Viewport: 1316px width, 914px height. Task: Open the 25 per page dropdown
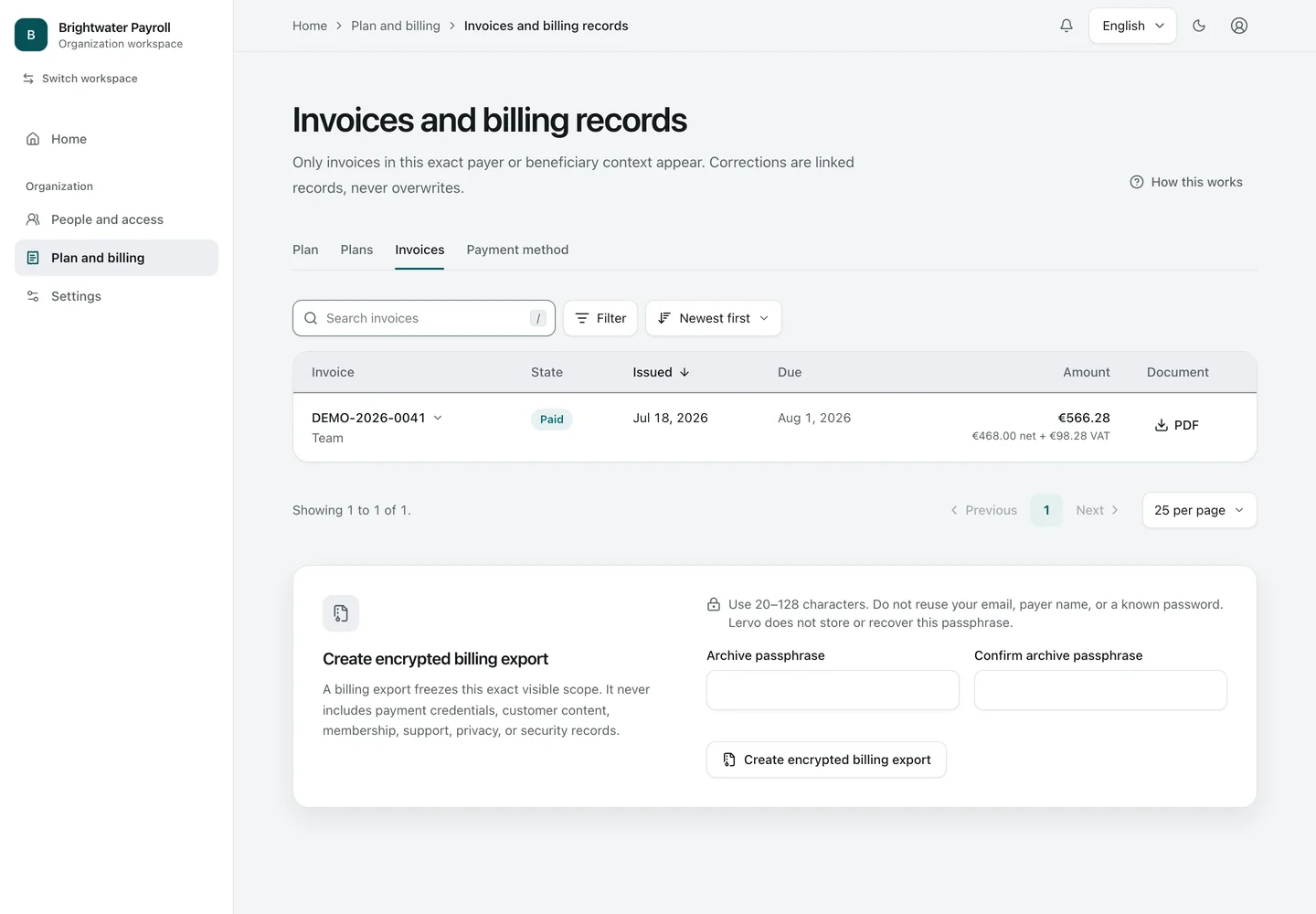click(1200, 510)
